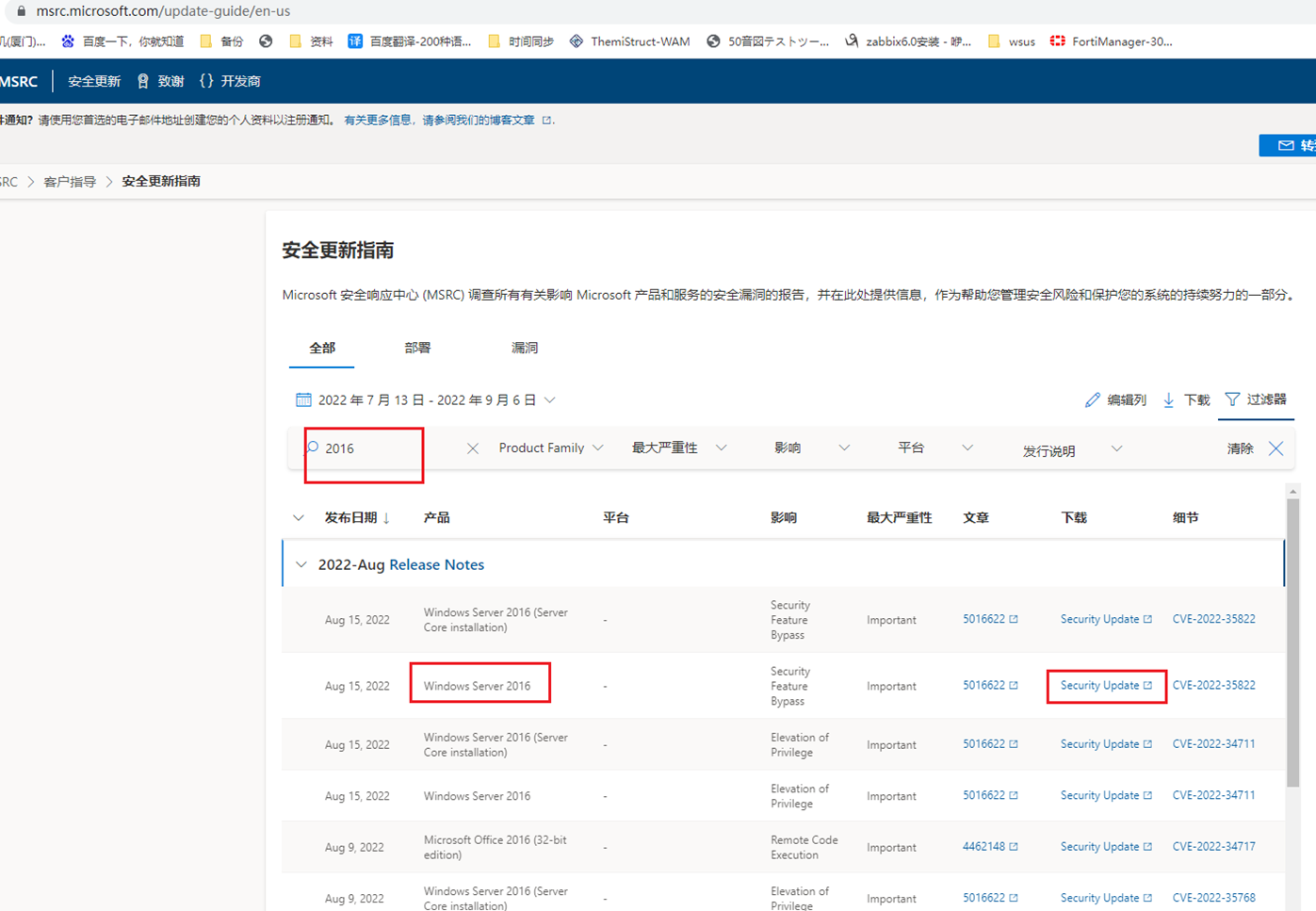Screen dimensions: 1316x911
Task: Toggle the 过滤器 filter panel
Action: click(x=1256, y=399)
